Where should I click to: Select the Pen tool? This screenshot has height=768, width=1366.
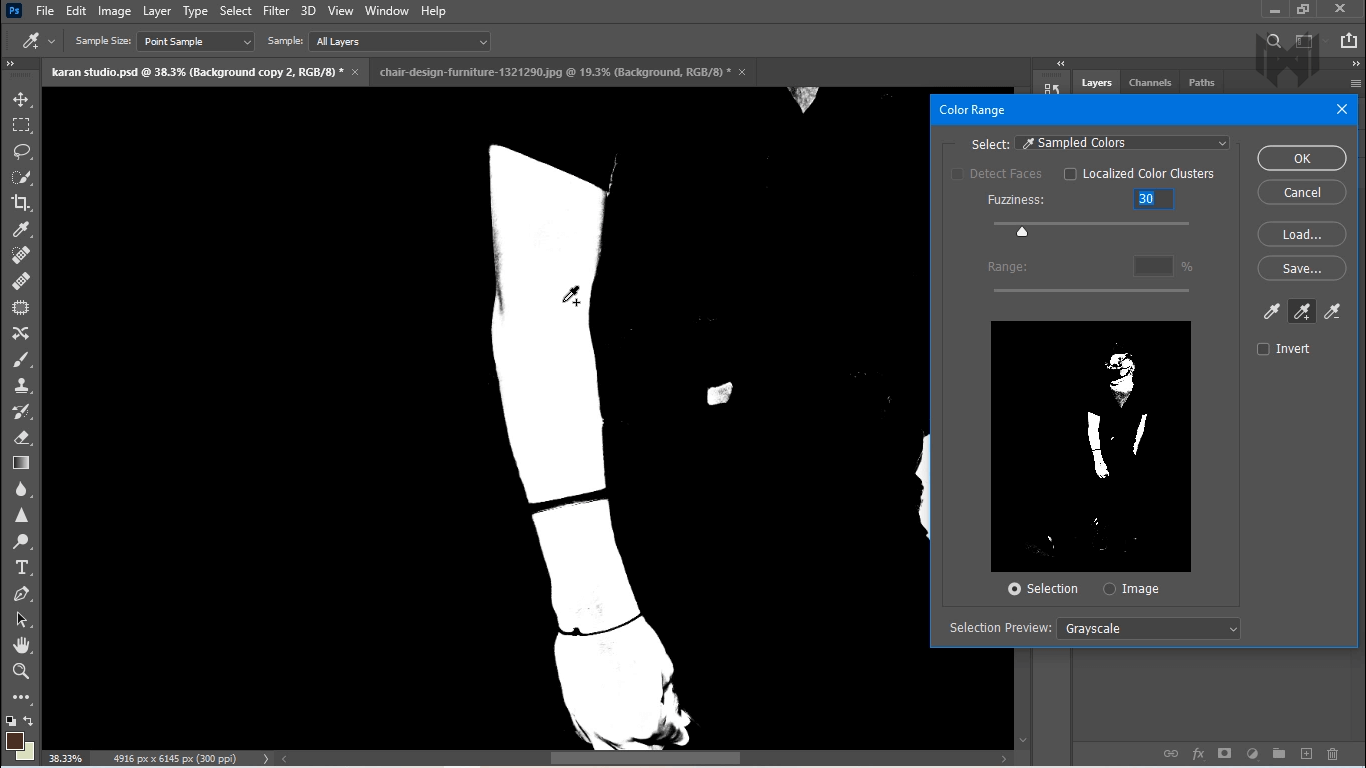(21, 593)
